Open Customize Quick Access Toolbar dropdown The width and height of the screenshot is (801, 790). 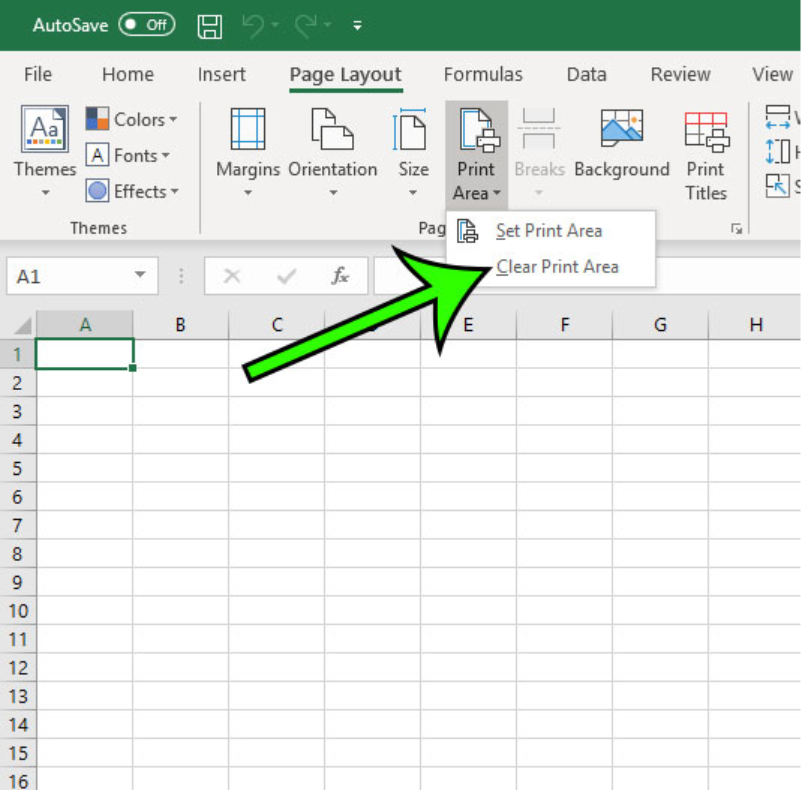point(358,25)
